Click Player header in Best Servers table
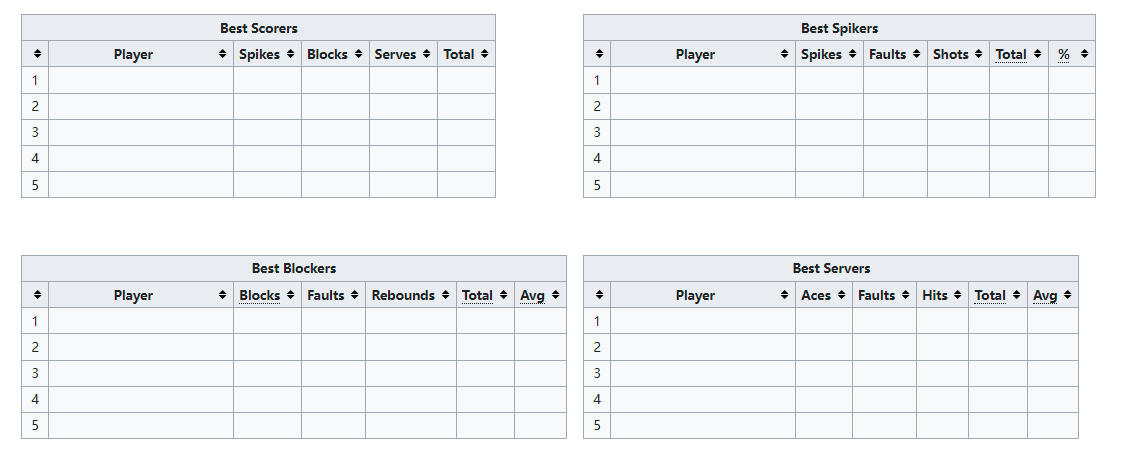 tap(695, 295)
